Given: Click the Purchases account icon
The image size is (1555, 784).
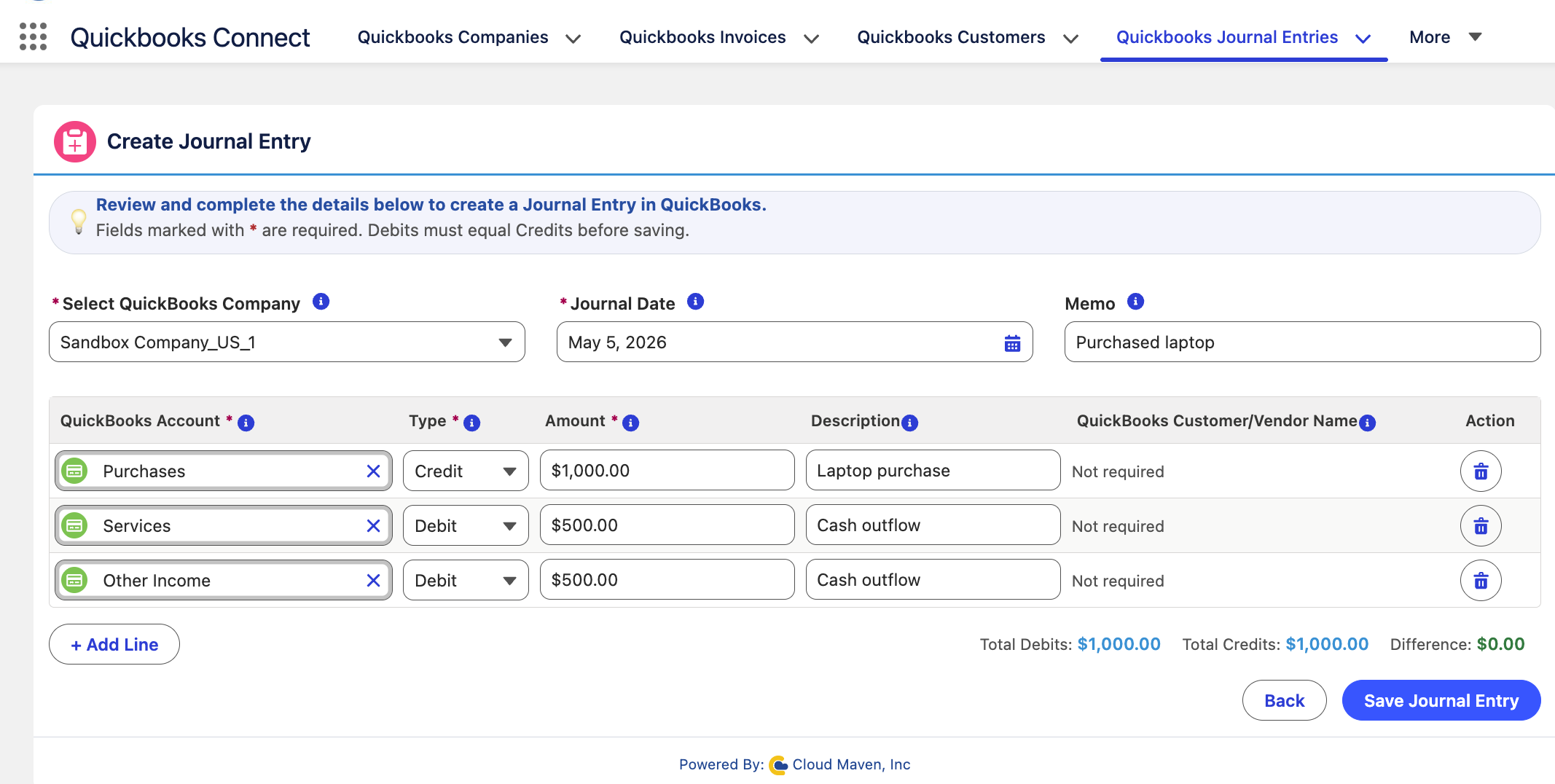Looking at the screenshot, I should pyautogui.click(x=74, y=471).
